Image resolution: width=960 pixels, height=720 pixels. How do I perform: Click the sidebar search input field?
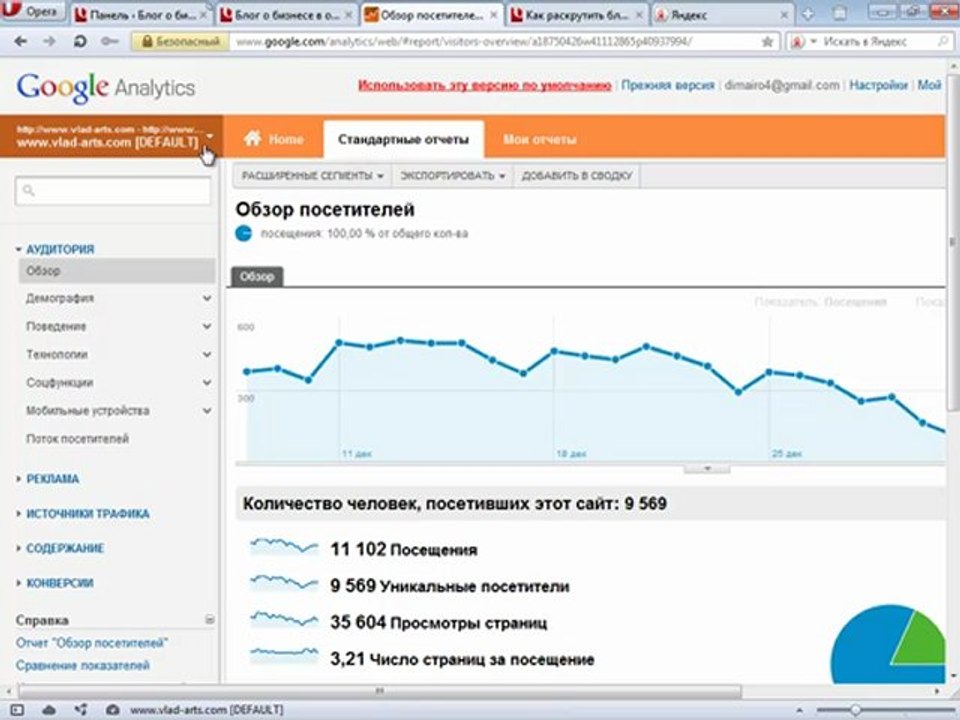113,190
